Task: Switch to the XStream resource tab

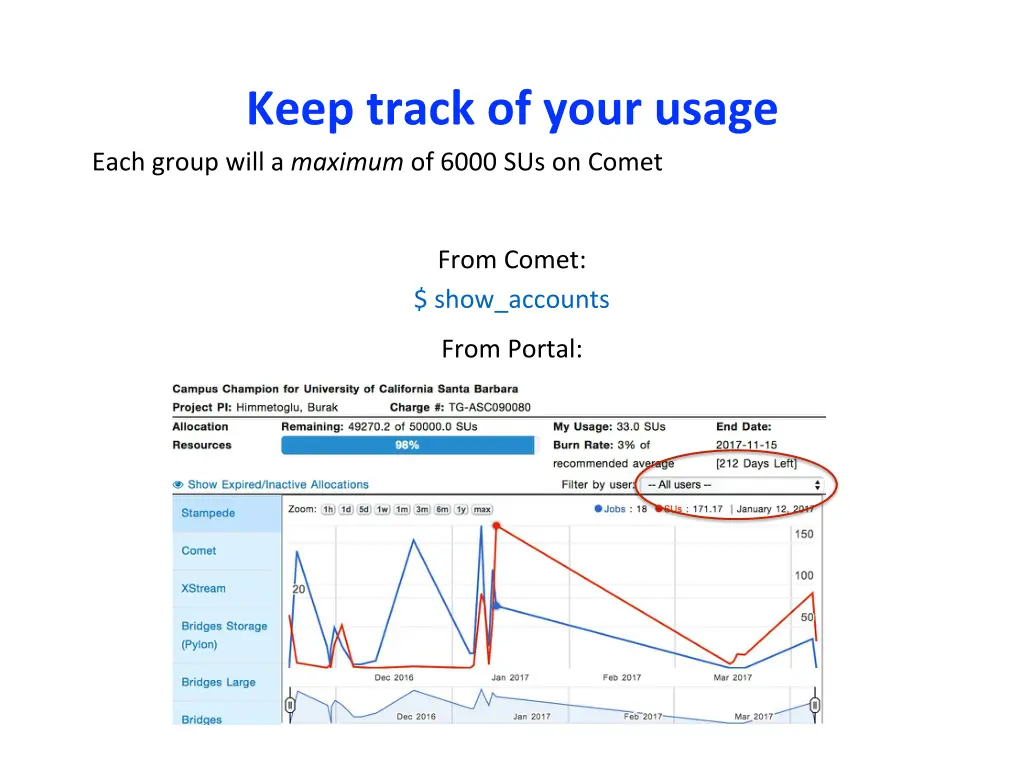Action: (x=227, y=588)
